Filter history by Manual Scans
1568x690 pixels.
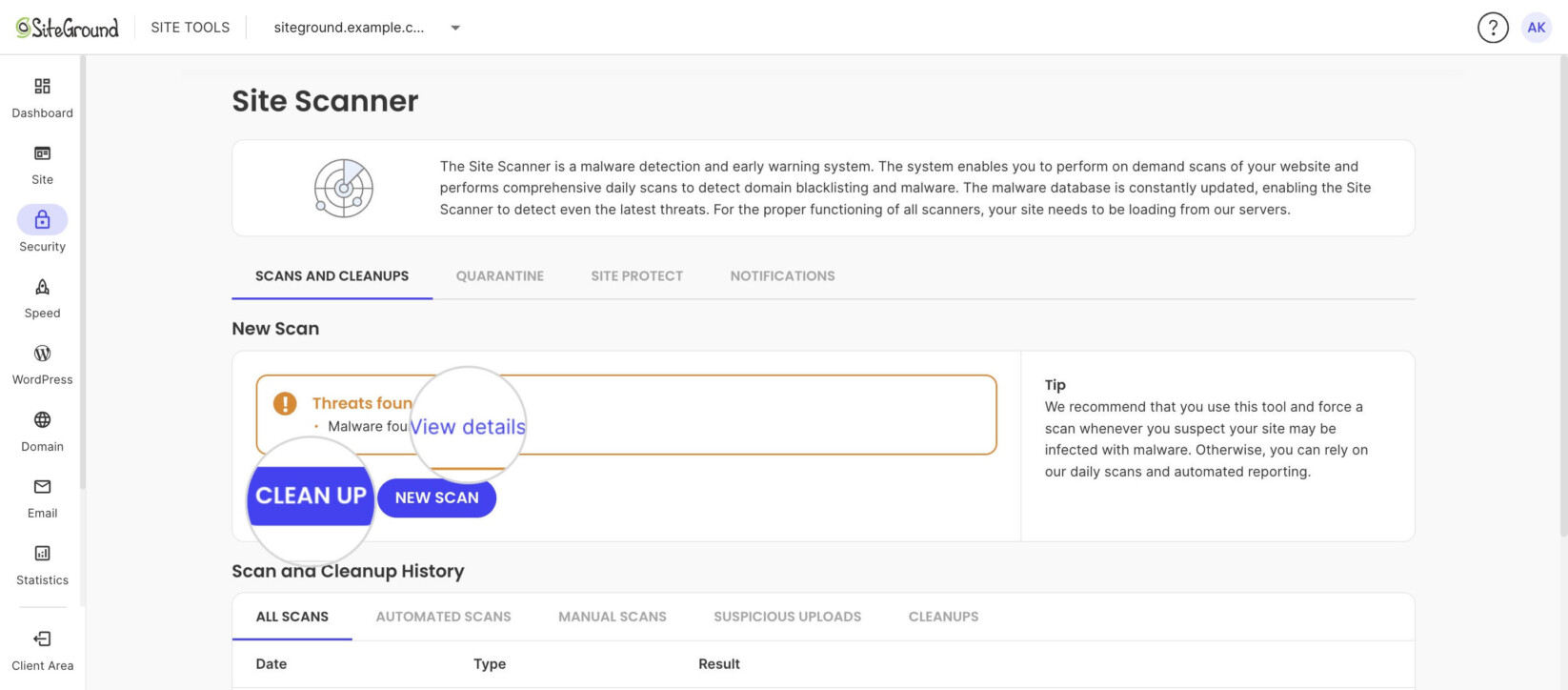(613, 617)
